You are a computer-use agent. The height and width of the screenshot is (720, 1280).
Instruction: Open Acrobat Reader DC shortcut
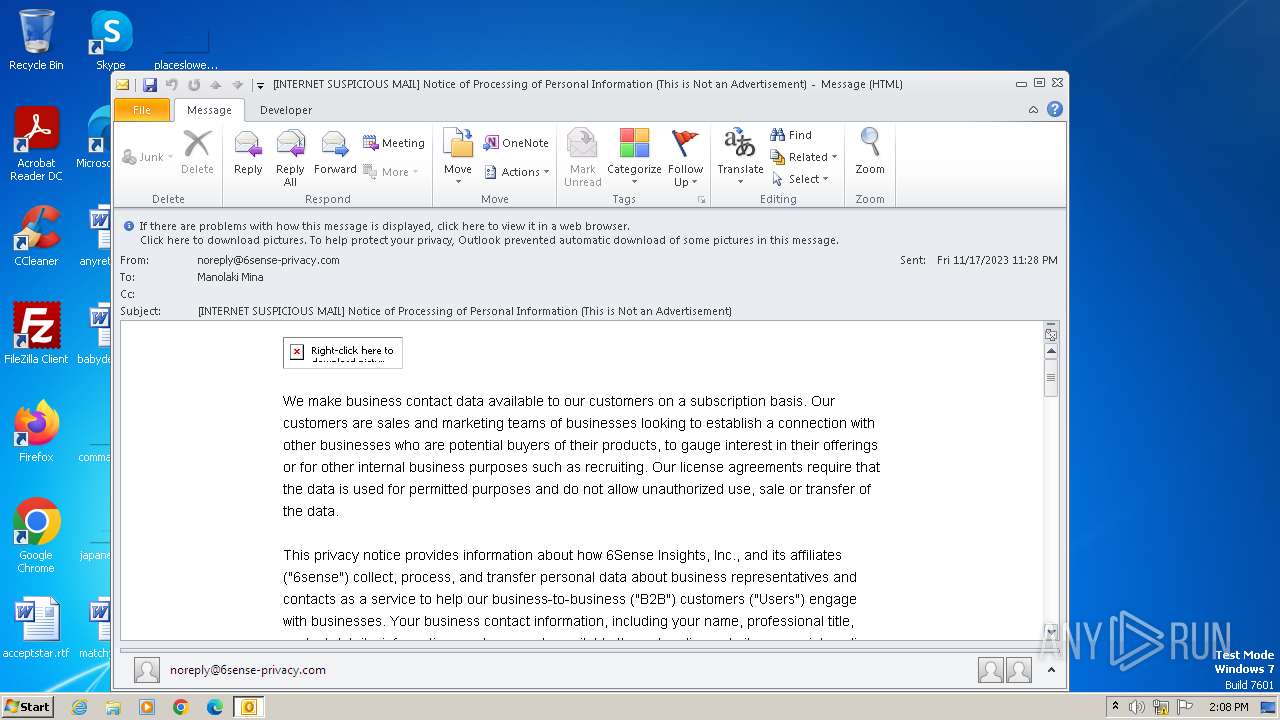36,143
